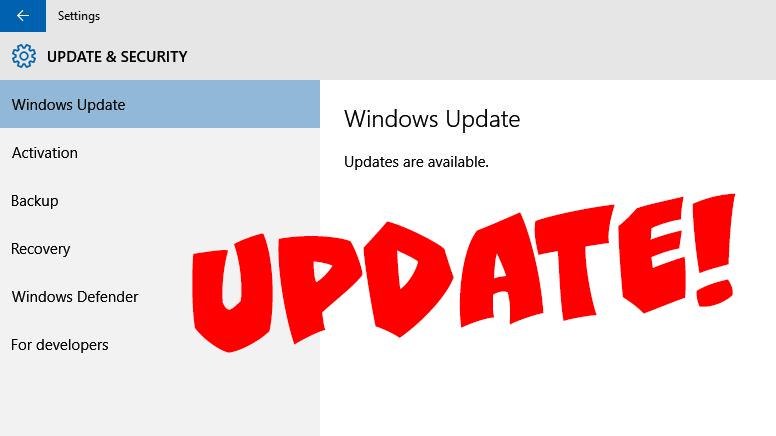Click the red letter U graphic
Viewport: 776px width, 436px height.
point(233,293)
